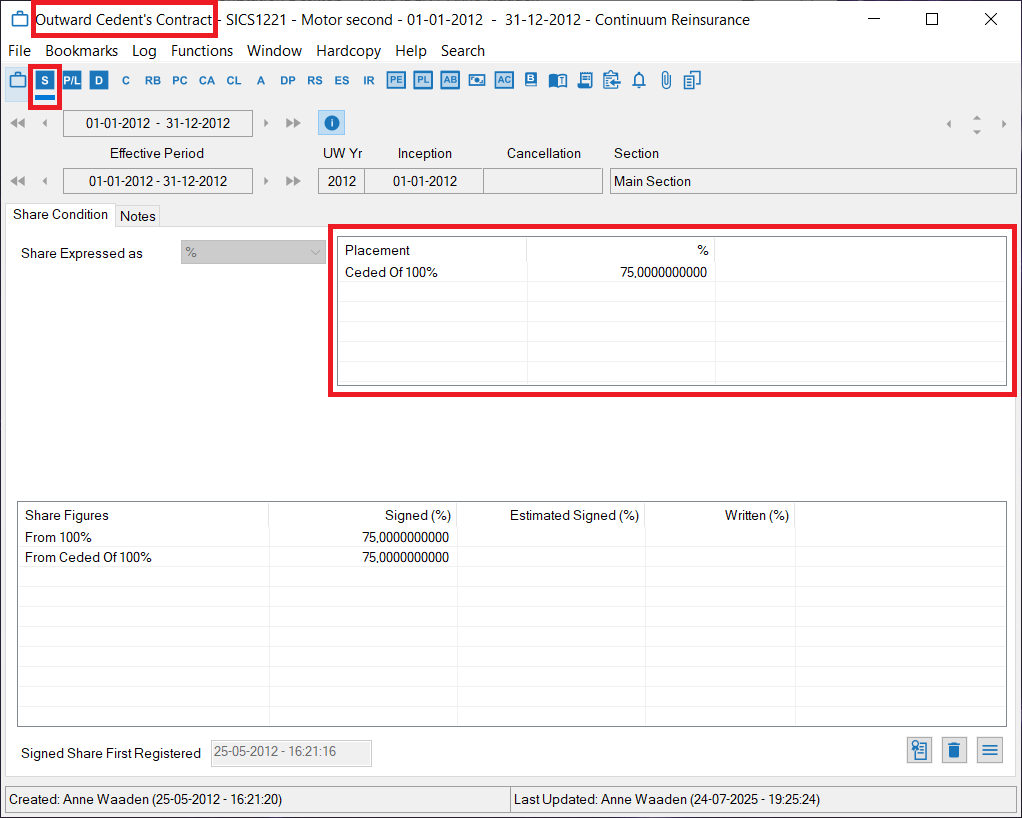Jump to first Effective Period
This screenshot has width=1022, height=818.
17,181
